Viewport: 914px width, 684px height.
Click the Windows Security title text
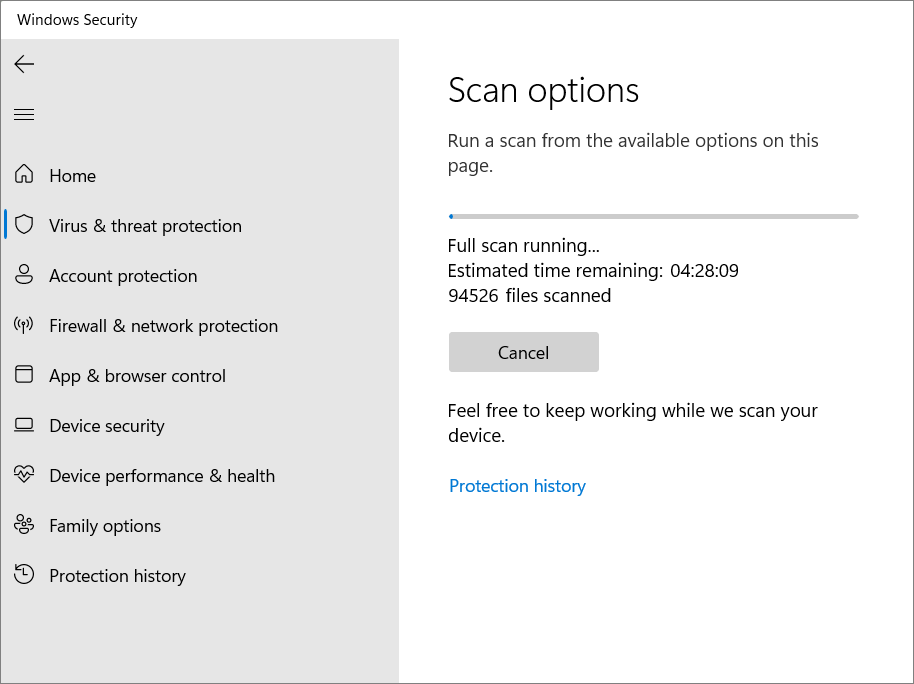point(77,20)
